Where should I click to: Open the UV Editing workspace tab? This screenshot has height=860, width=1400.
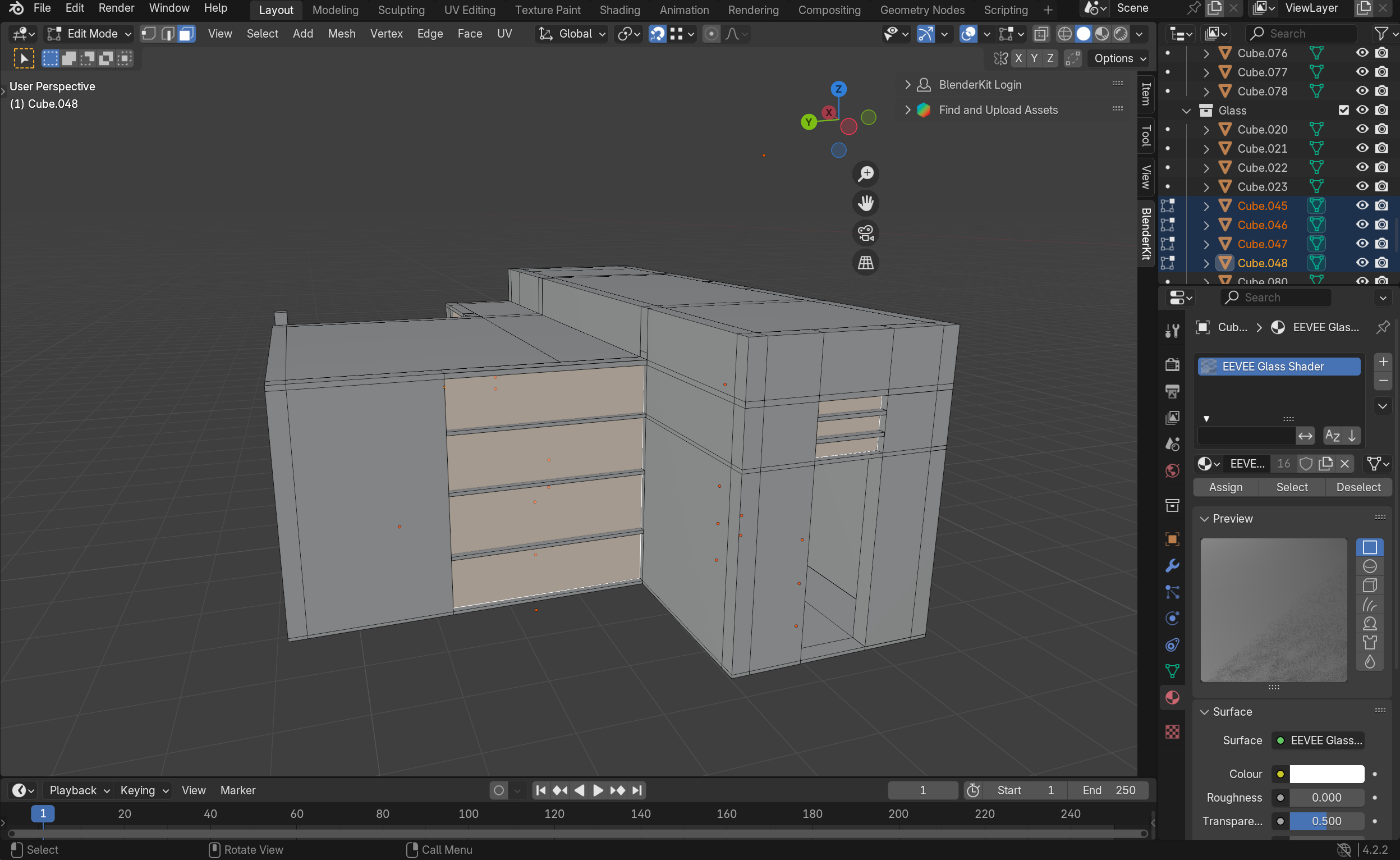tap(470, 10)
